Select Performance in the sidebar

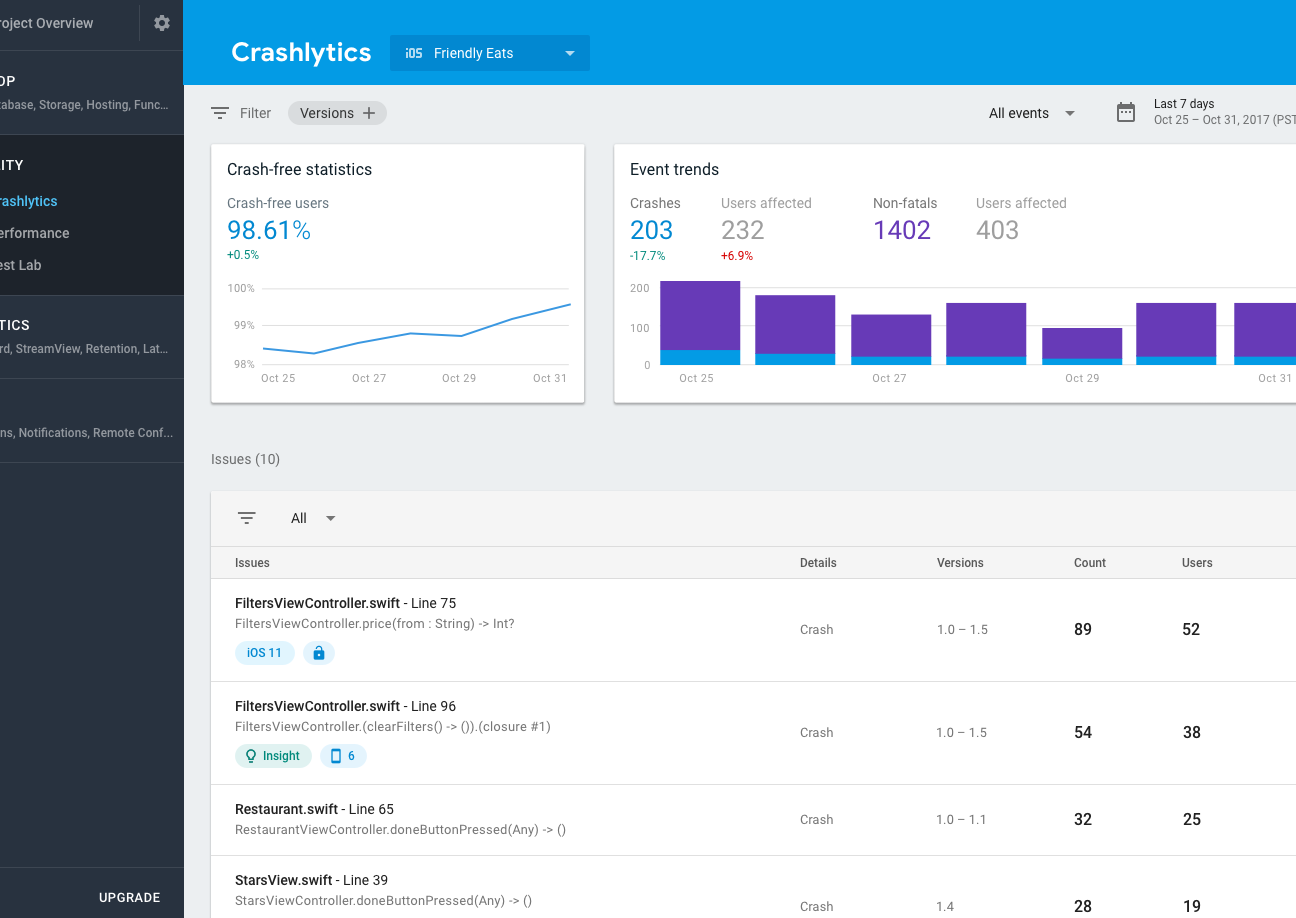(x=34, y=233)
